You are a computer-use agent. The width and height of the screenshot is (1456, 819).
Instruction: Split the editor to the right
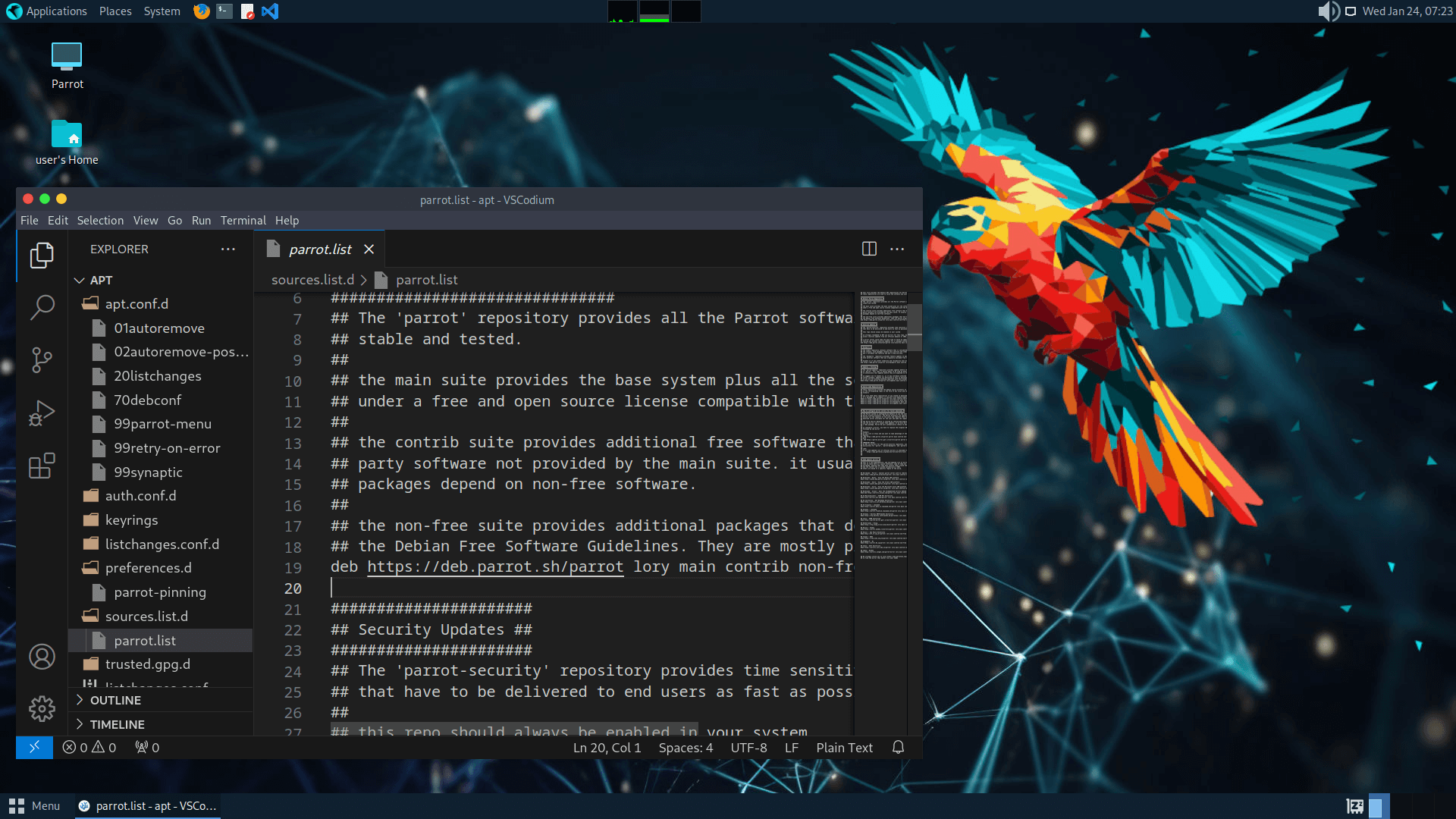click(869, 249)
